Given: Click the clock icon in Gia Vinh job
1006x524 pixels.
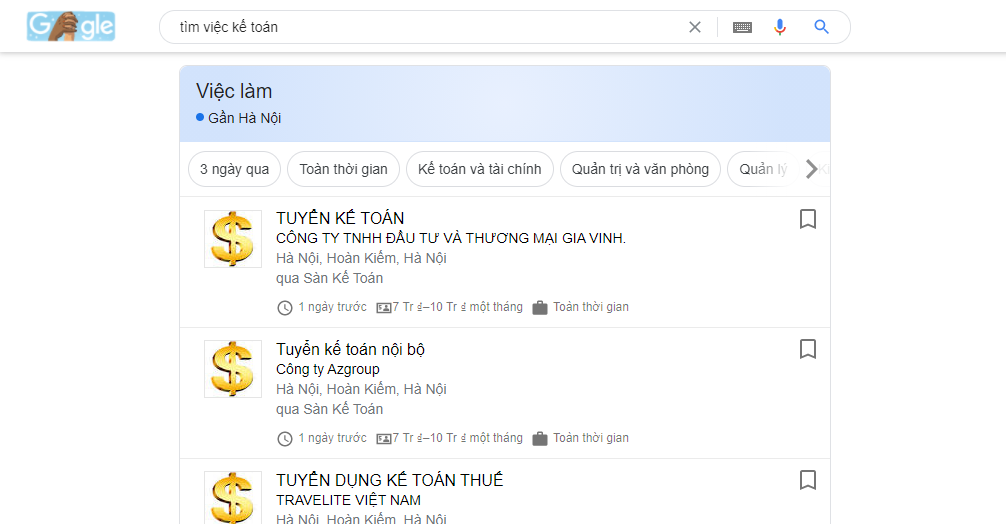Looking at the screenshot, I should click(x=285, y=308).
